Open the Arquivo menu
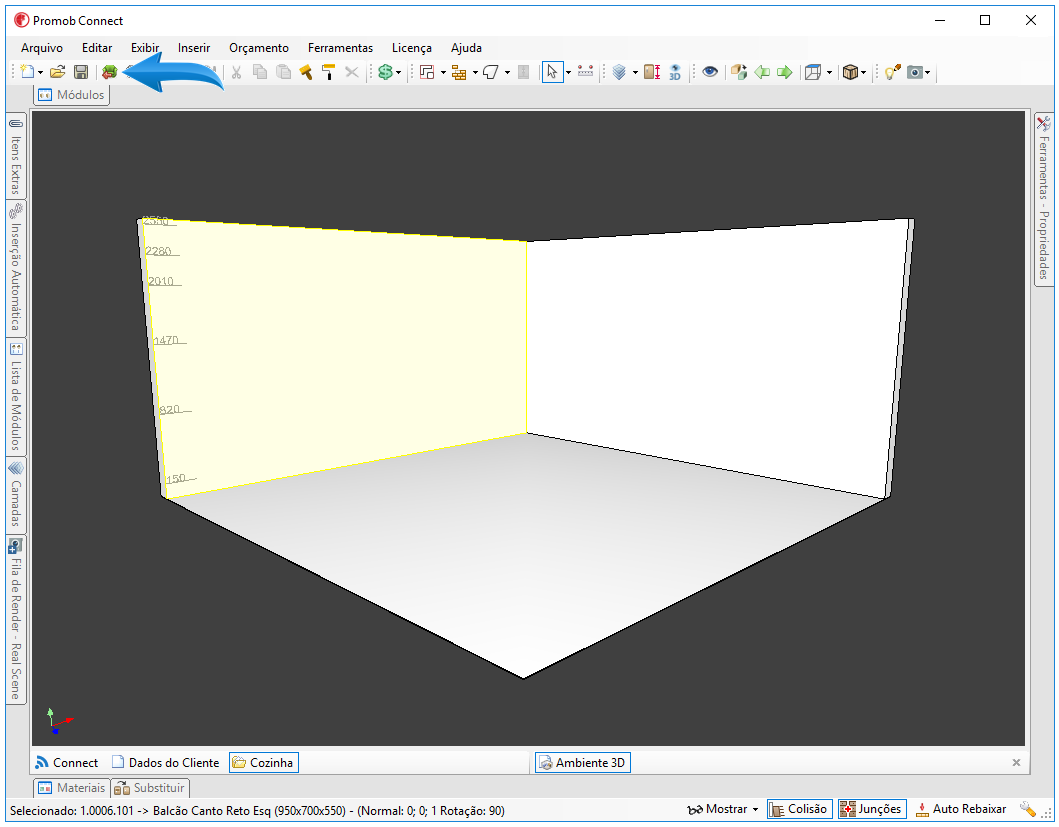This screenshot has width=1059, height=827. point(42,48)
